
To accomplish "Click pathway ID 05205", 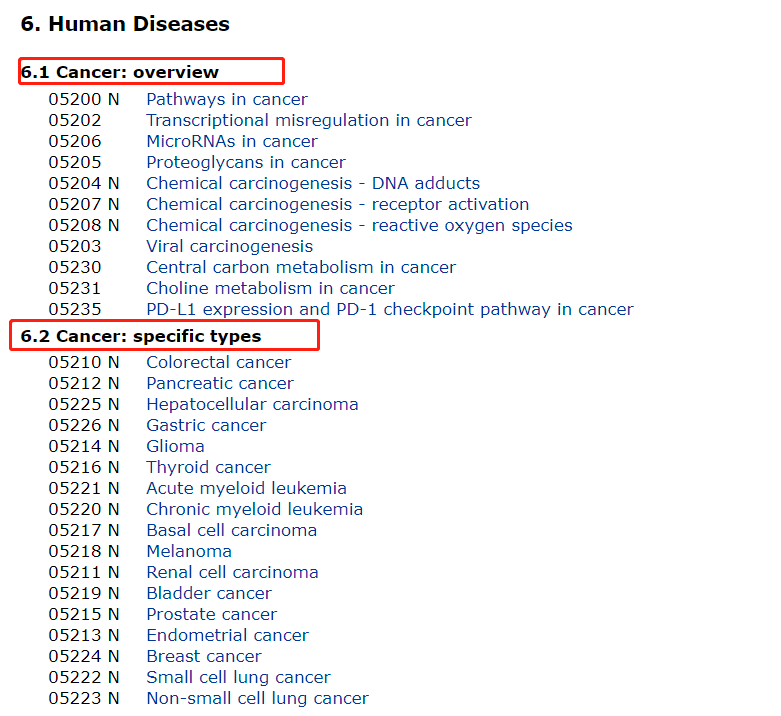I will pyautogui.click(x=75, y=162).
